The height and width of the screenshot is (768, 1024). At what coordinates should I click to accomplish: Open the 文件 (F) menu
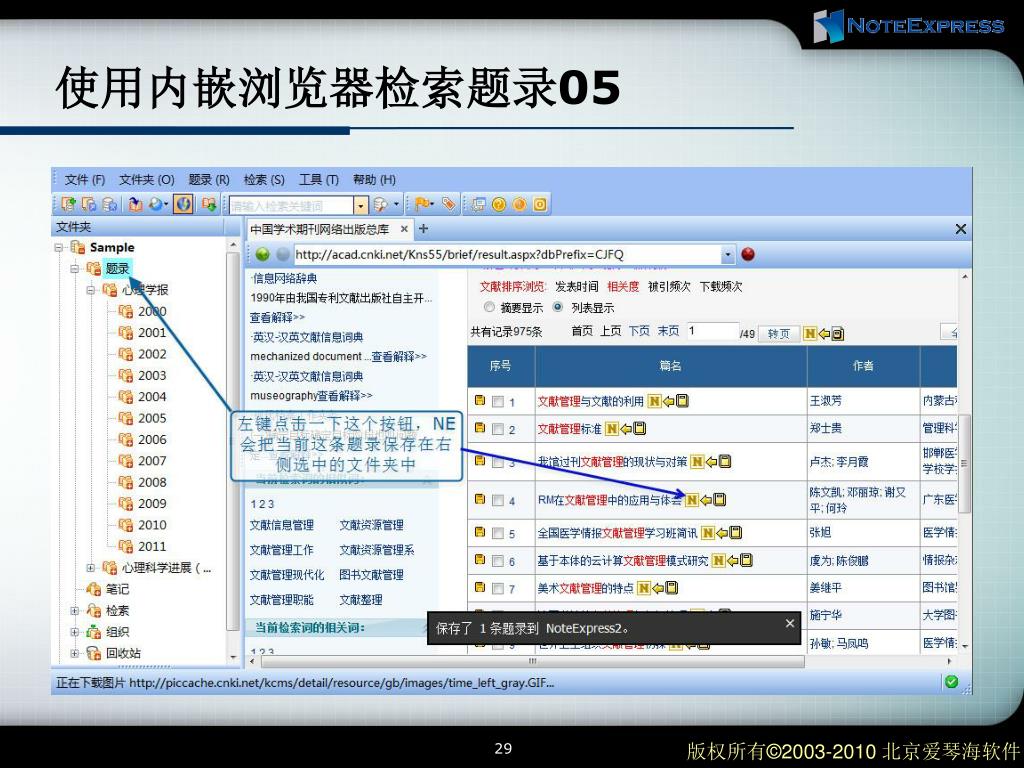point(84,180)
